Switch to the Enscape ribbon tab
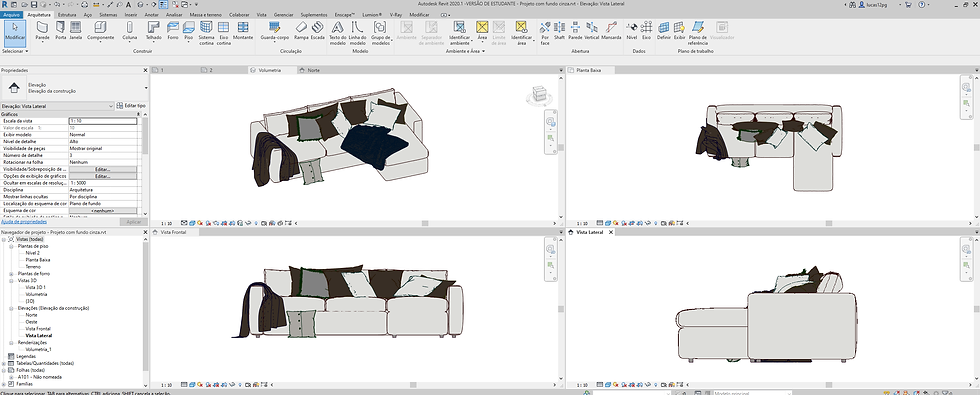980x395 pixels. (x=344, y=14)
